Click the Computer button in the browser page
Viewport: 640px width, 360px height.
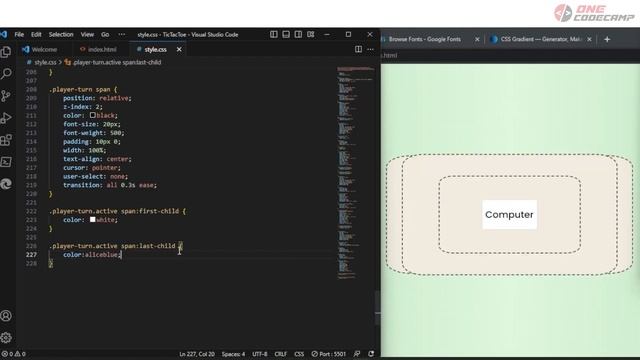[509, 215]
